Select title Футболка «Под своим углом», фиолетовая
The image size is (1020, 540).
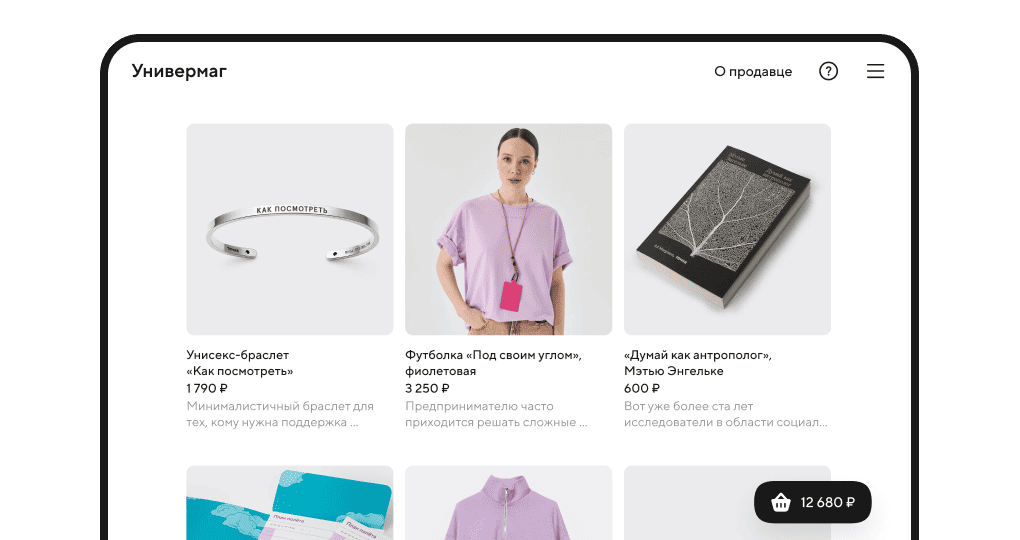tap(494, 363)
